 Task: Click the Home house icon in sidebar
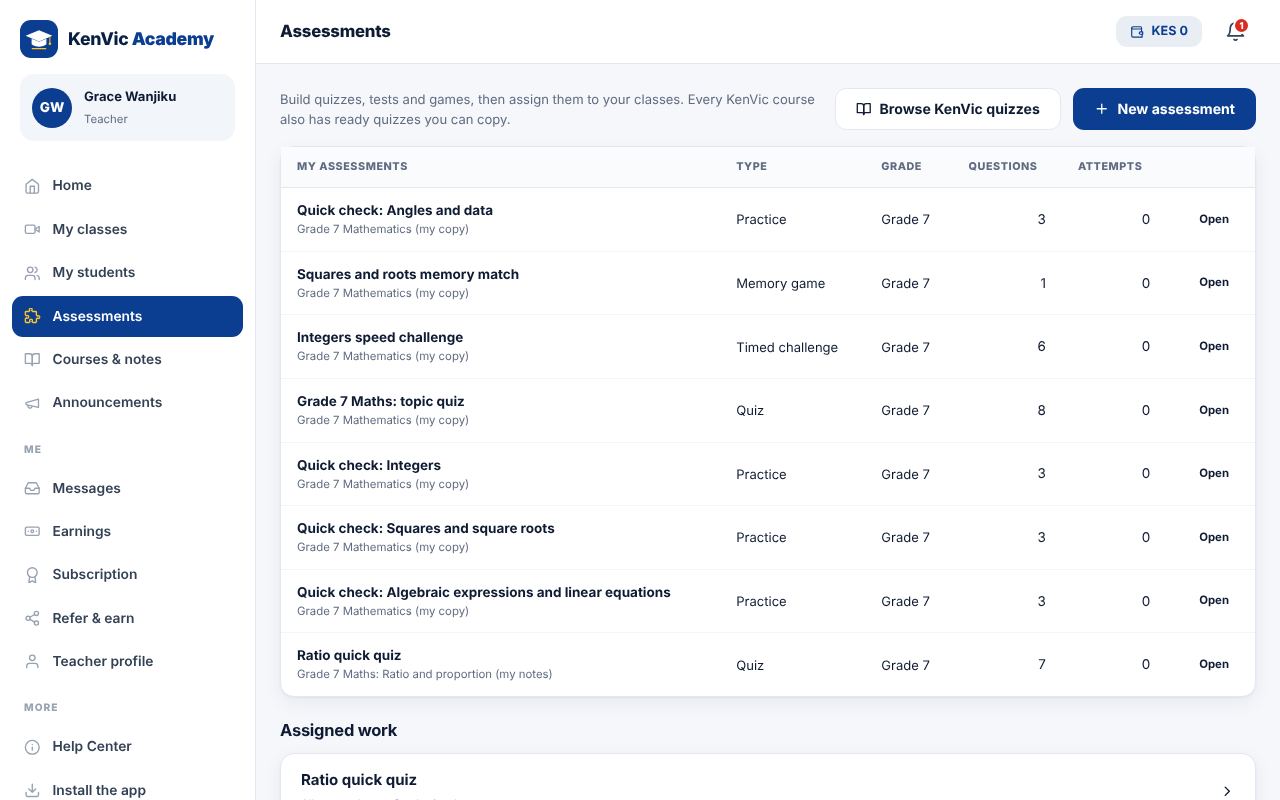pos(32,186)
